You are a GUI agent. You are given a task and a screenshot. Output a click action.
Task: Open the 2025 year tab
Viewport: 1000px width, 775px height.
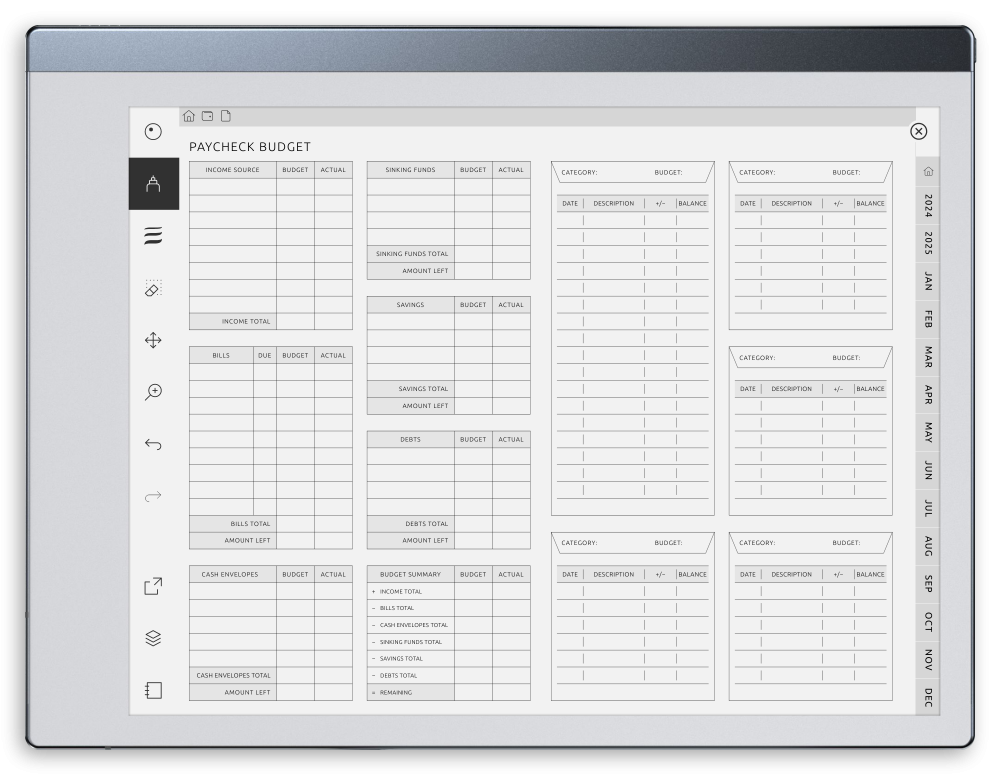point(927,243)
